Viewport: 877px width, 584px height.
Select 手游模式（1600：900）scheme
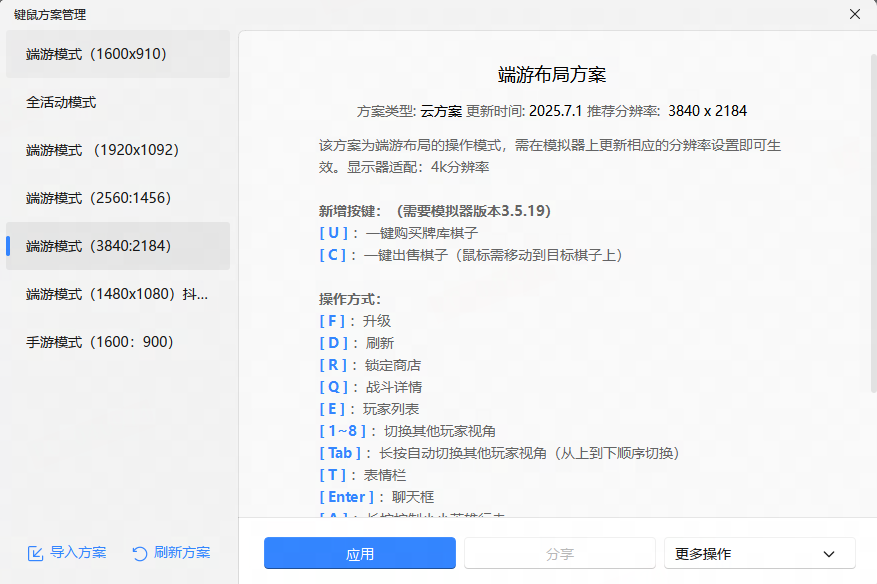click(x=118, y=342)
